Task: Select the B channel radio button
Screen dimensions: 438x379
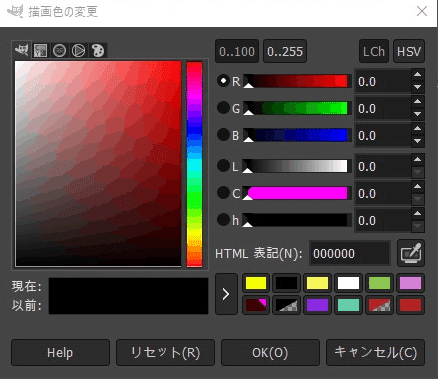Action: (x=223, y=135)
